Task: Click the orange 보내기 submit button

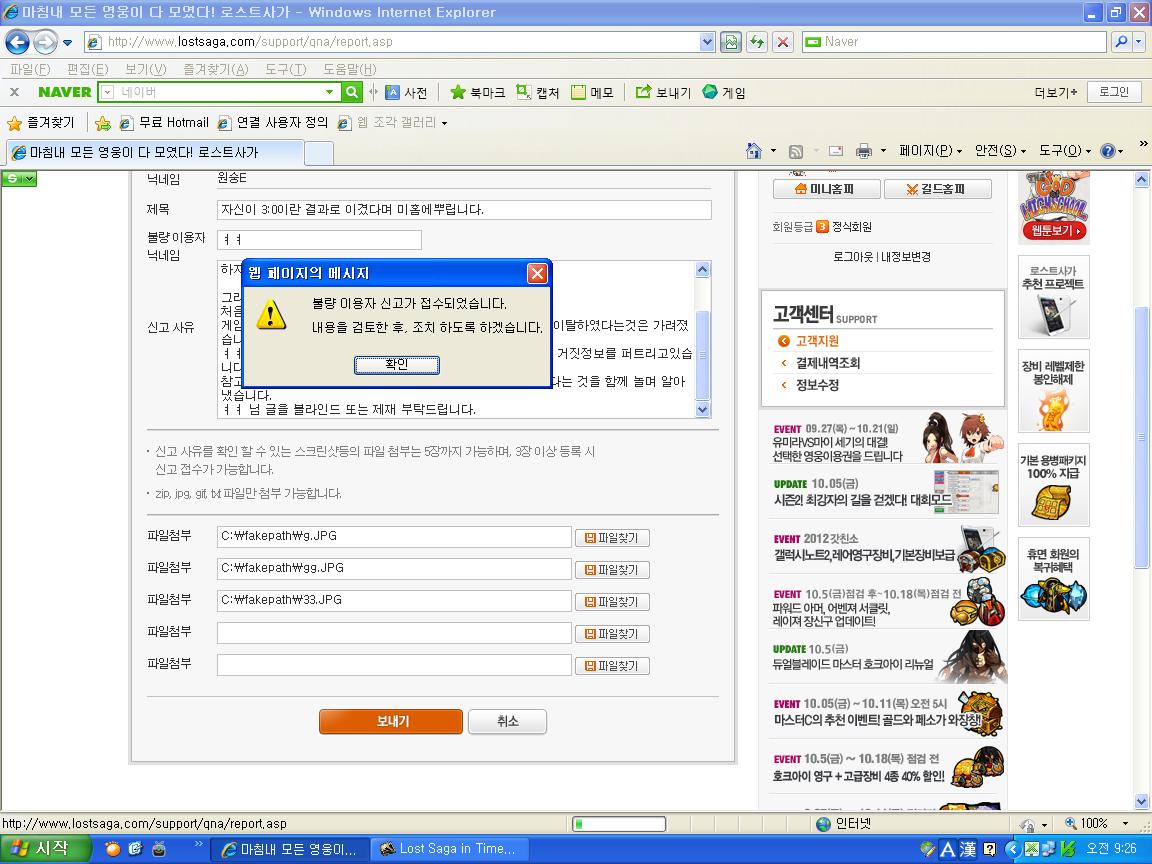Action: 391,721
